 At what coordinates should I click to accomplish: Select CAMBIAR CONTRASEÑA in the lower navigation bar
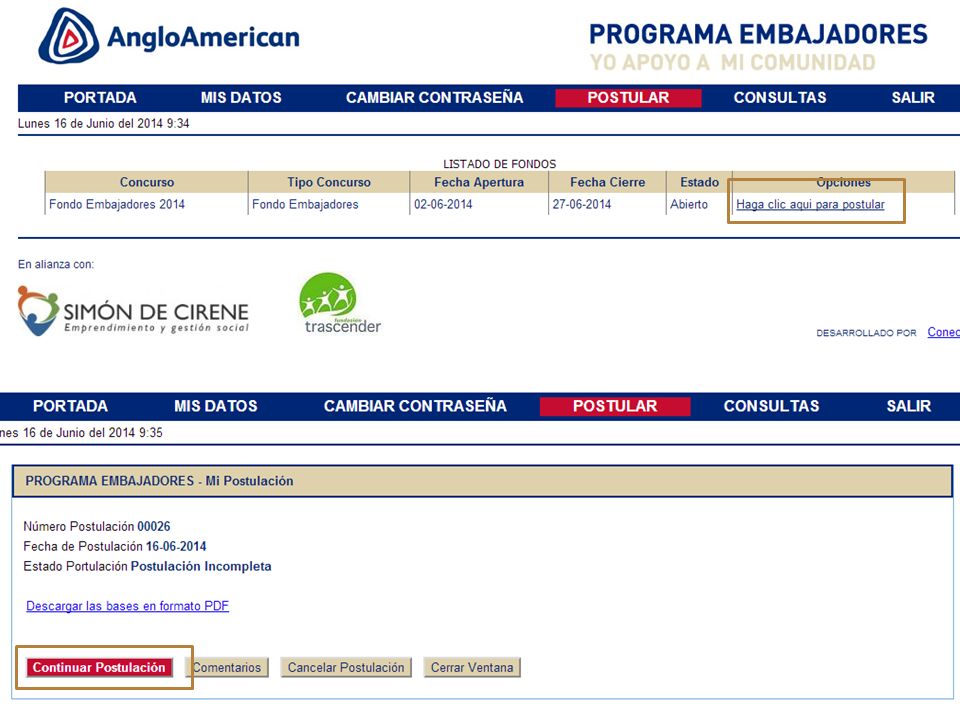coord(415,407)
